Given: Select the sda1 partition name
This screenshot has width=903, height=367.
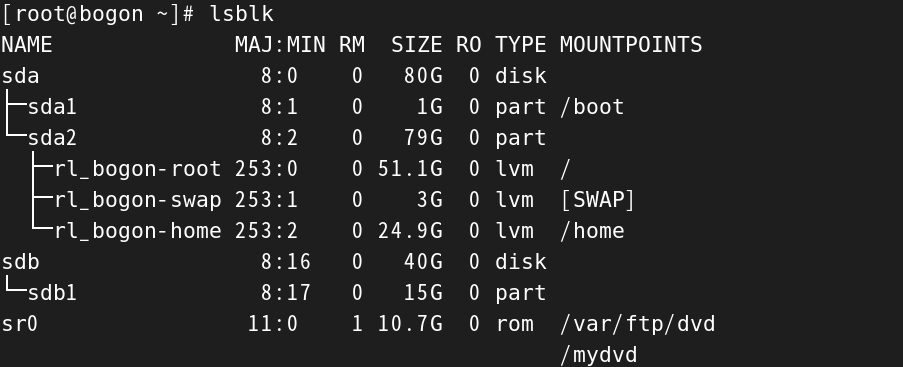Looking at the screenshot, I should coord(52,107).
